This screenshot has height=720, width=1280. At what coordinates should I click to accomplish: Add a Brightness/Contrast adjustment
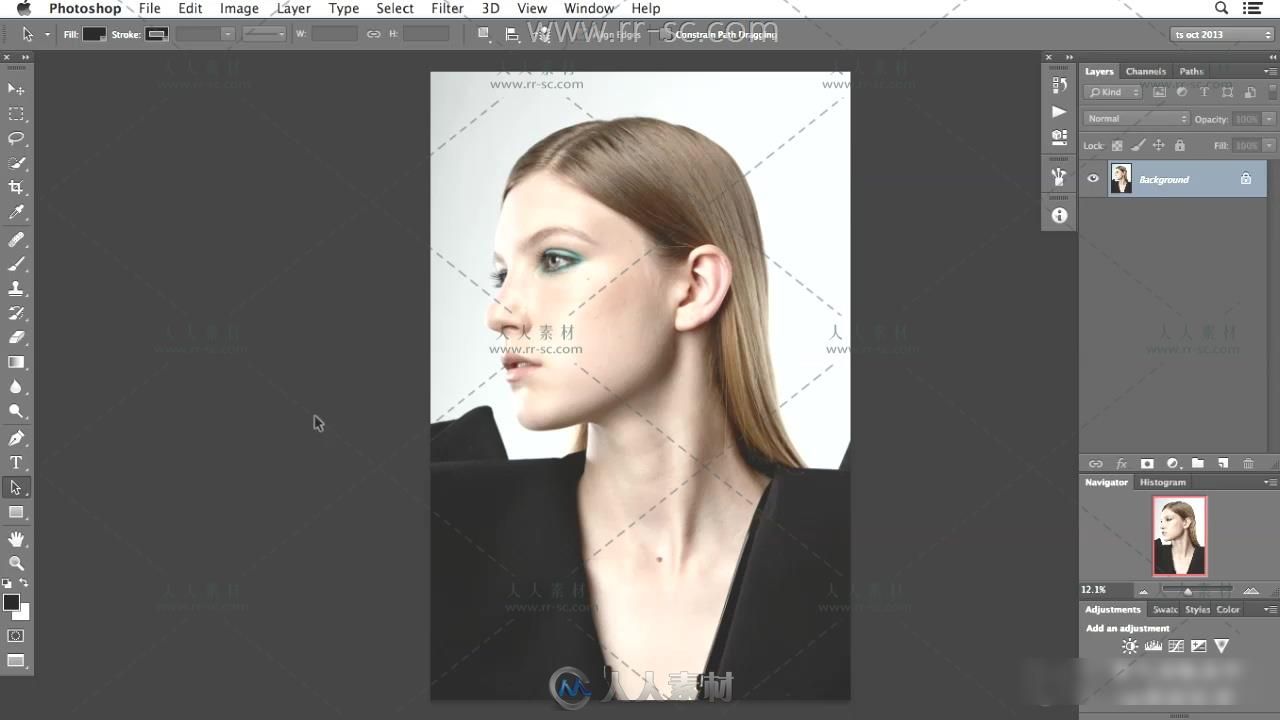click(x=1130, y=646)
